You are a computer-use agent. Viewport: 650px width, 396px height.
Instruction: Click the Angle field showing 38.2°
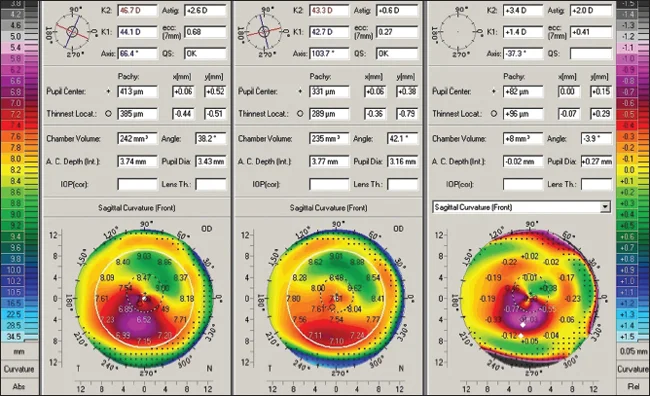[211, 138]
